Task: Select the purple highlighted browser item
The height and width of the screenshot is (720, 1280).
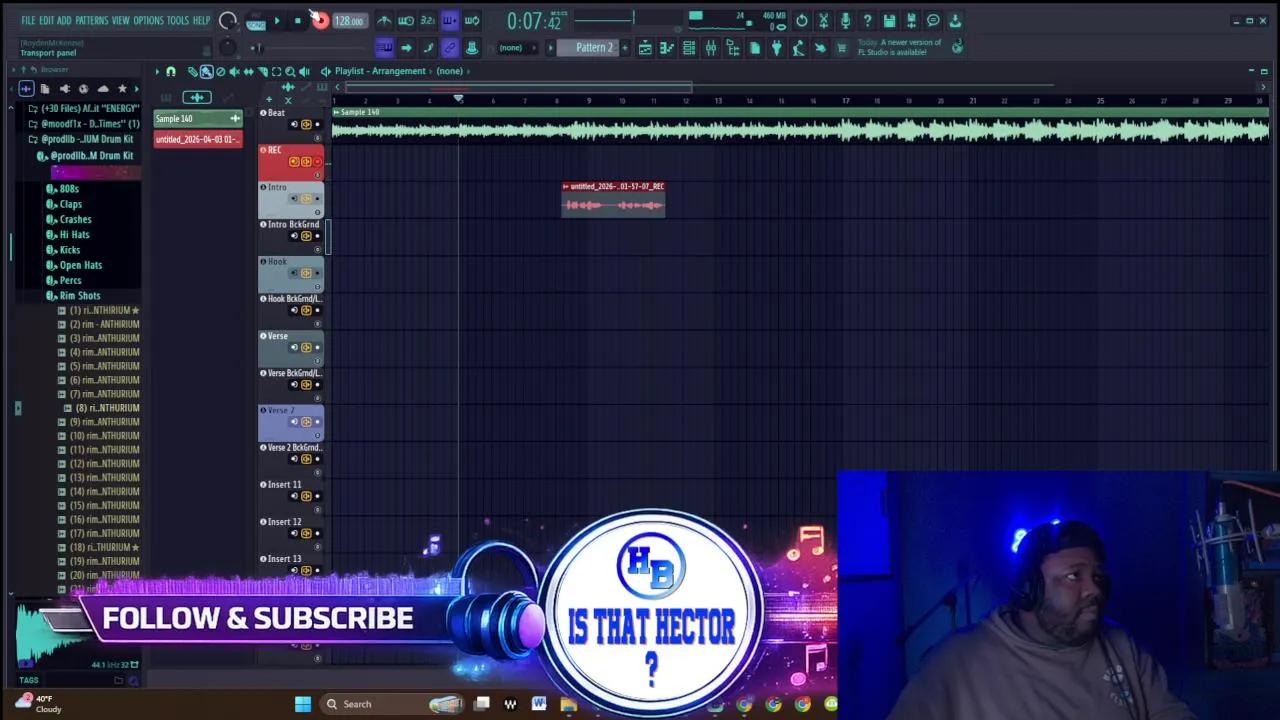Action: tap(95, 173)
